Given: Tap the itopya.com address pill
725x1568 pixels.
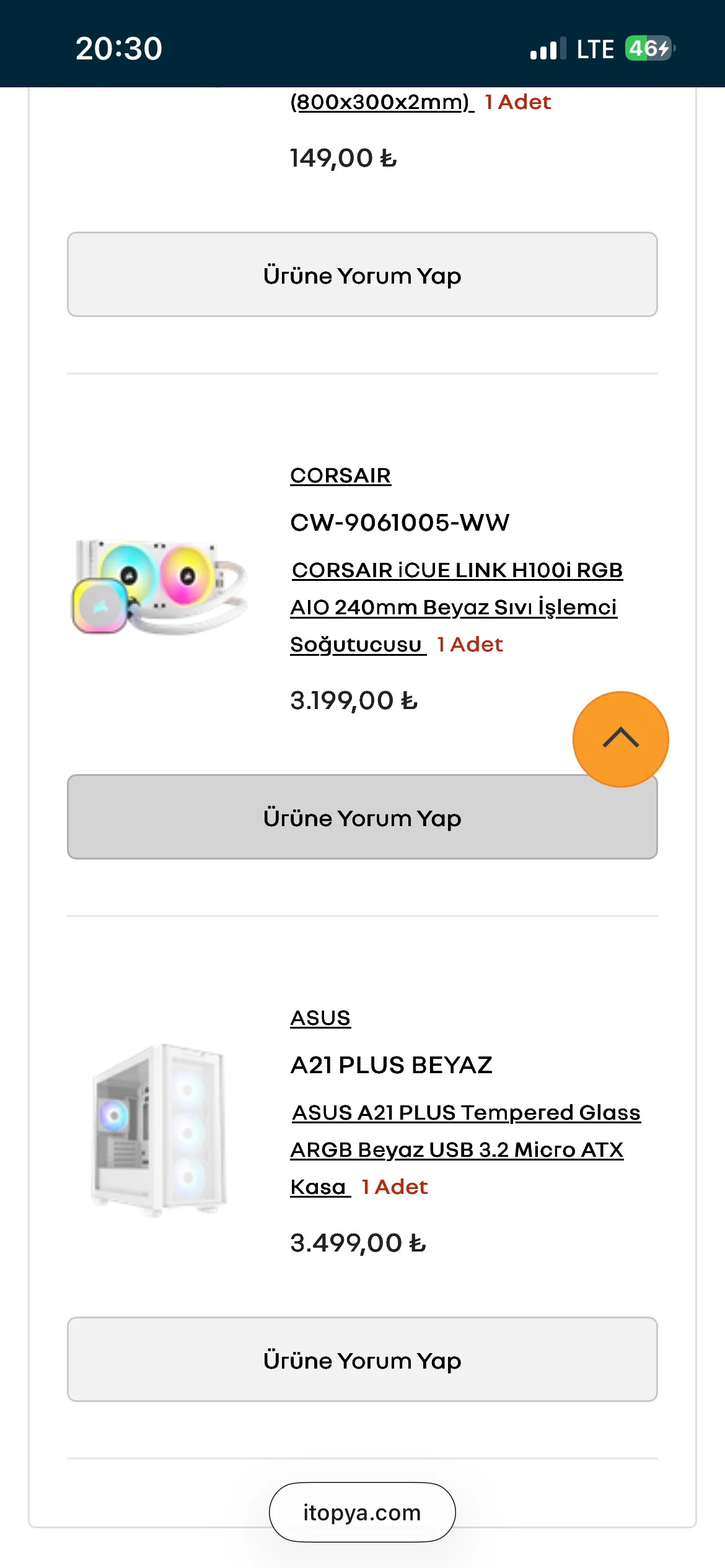Looking at the screenshot, I should [x=362, y=1512].
